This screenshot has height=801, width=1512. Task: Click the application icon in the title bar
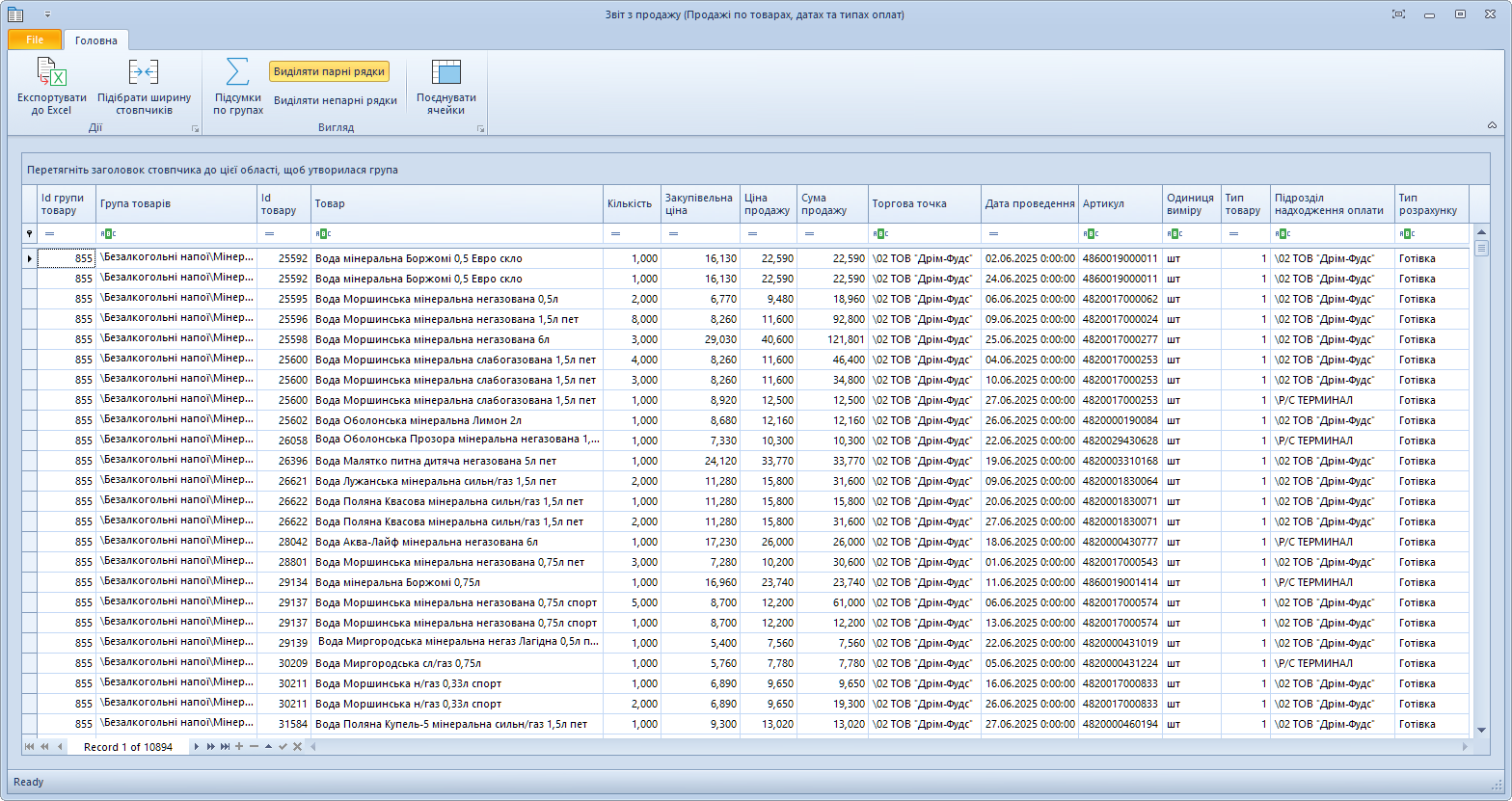[x=15, y=14]
